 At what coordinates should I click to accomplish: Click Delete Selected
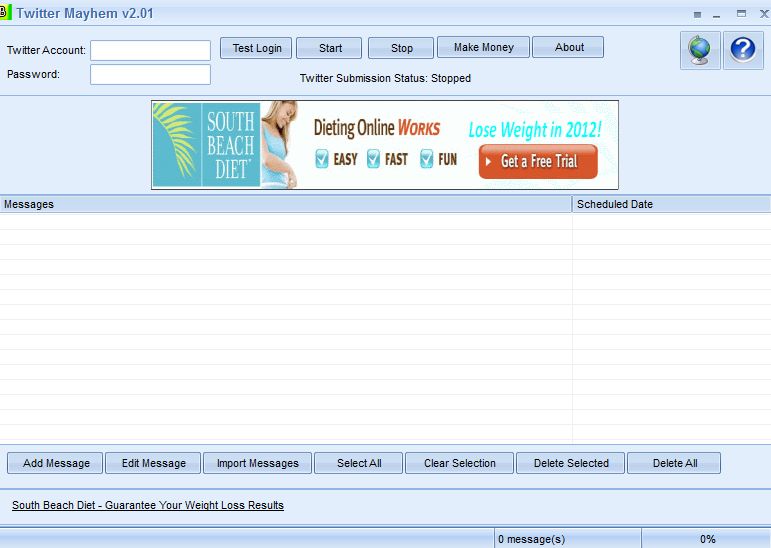click(x=570, y=463)
